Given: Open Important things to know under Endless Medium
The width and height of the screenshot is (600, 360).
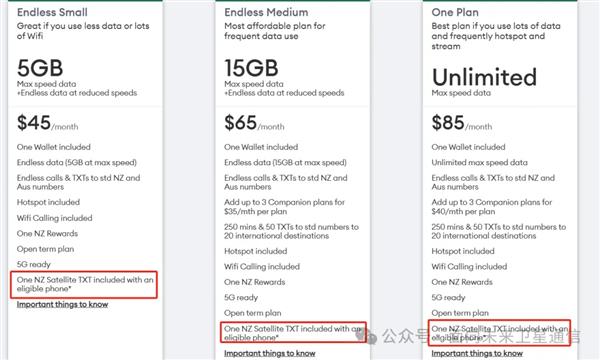Looking at the screenshot, I should (x=270, y=353).
